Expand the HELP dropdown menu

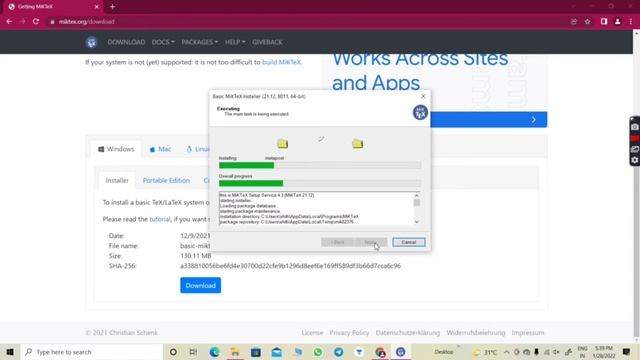(235, 42)
